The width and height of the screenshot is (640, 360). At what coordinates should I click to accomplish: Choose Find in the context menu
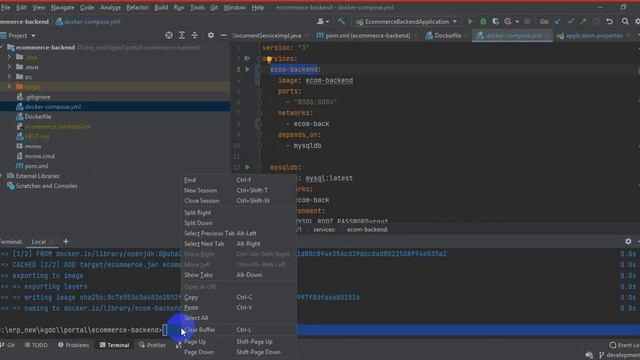pos(239,180)
